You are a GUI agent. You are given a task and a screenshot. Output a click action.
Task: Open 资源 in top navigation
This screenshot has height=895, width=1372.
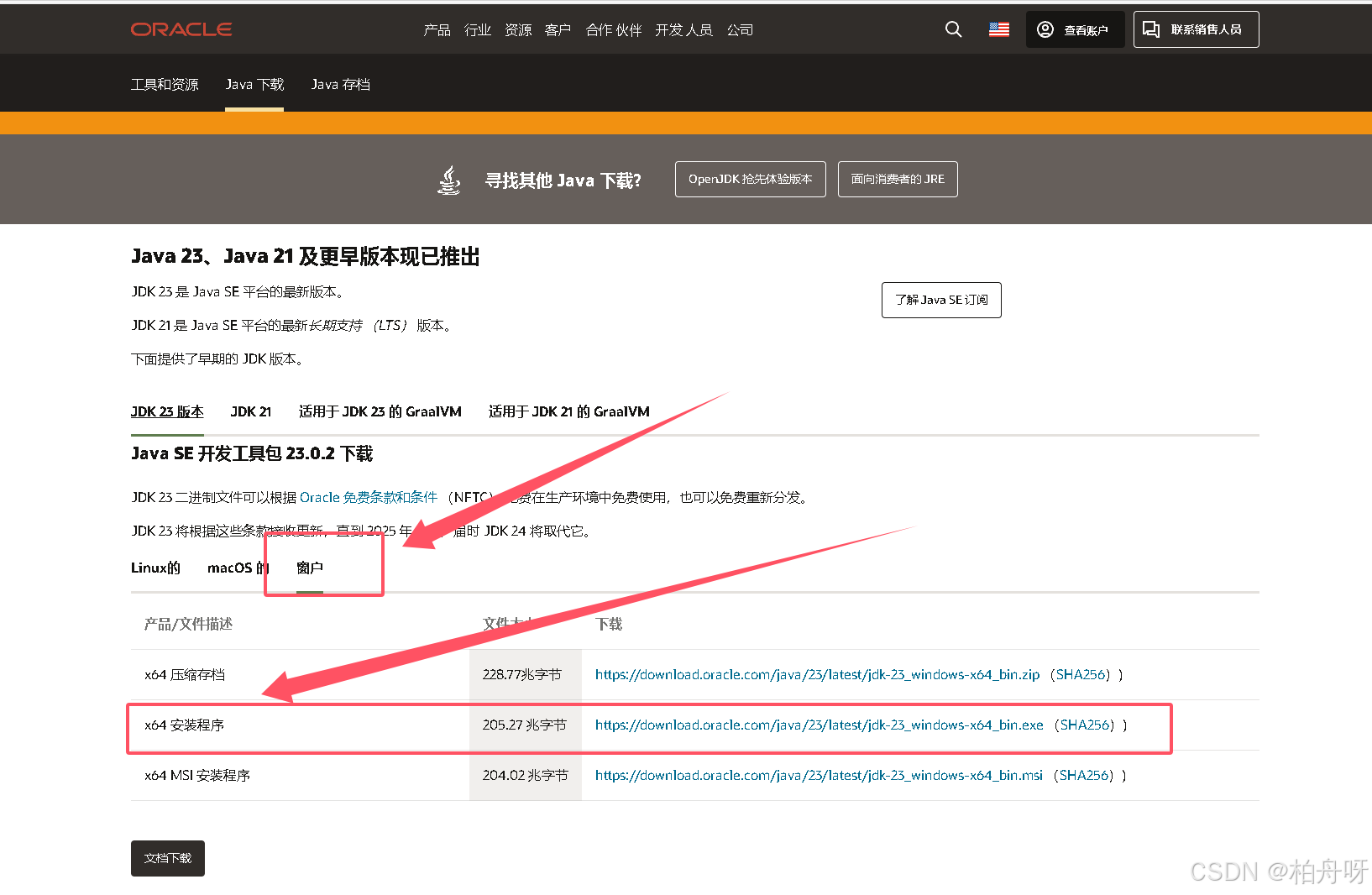click(x=518, y=30)
